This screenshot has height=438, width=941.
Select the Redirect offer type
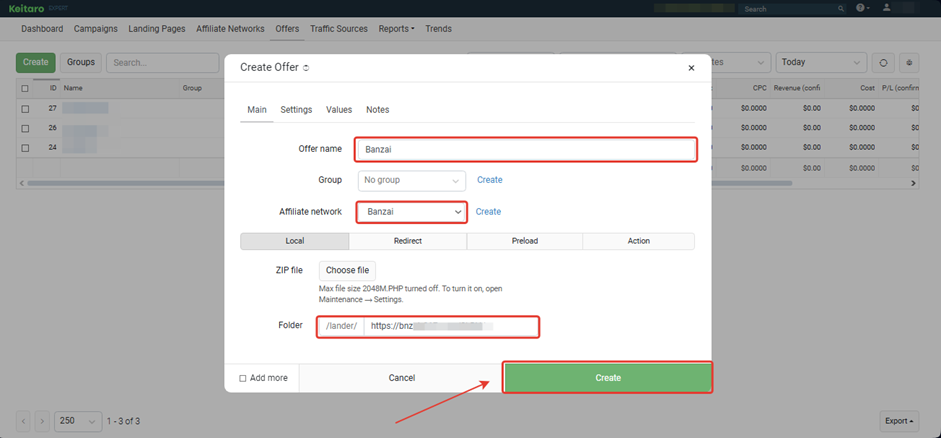407,241
